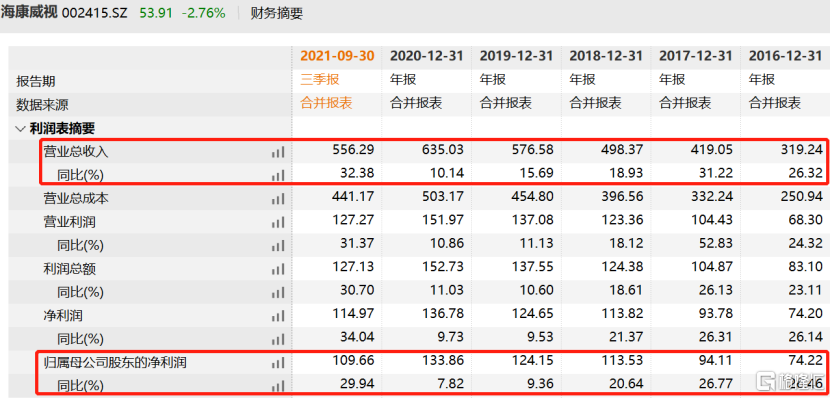The image size is (831, 398).
Task: Click revenue value 498.37
Action: click(x=623, y=150)
